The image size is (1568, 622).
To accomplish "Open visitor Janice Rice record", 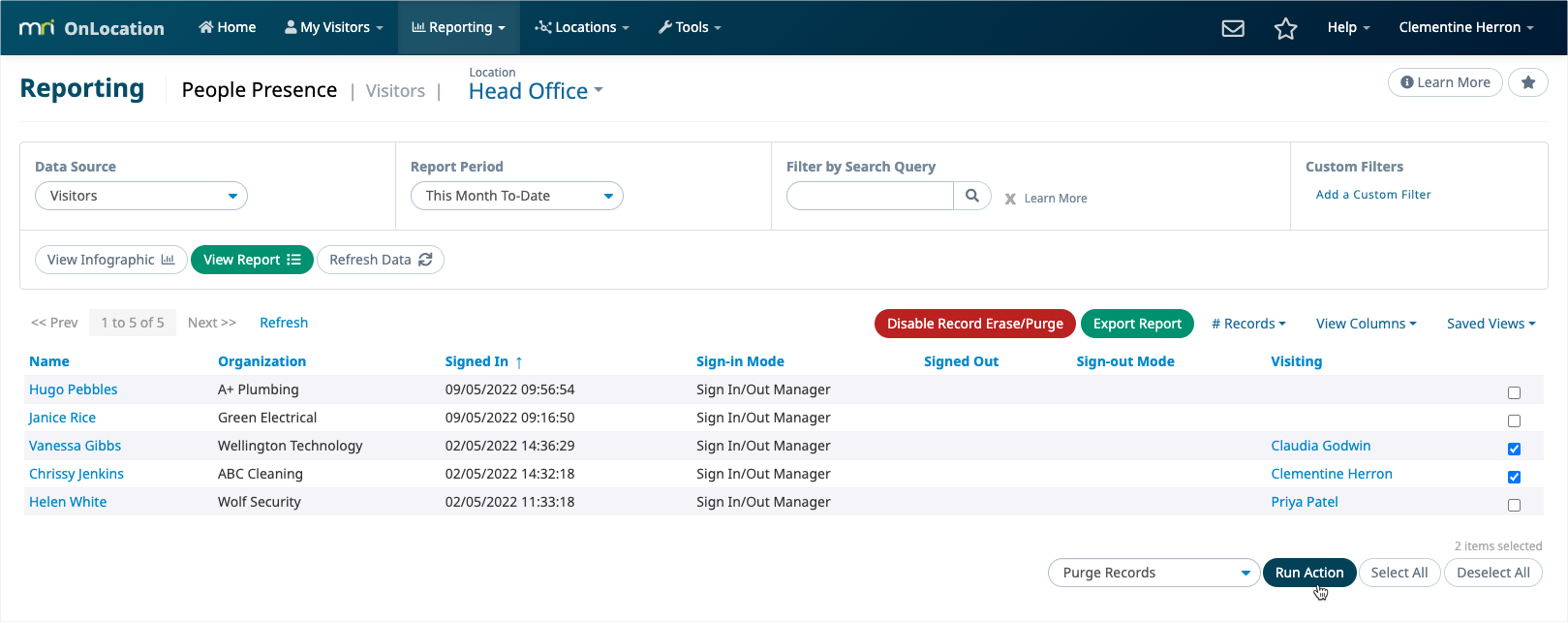I will coord(62,418).
